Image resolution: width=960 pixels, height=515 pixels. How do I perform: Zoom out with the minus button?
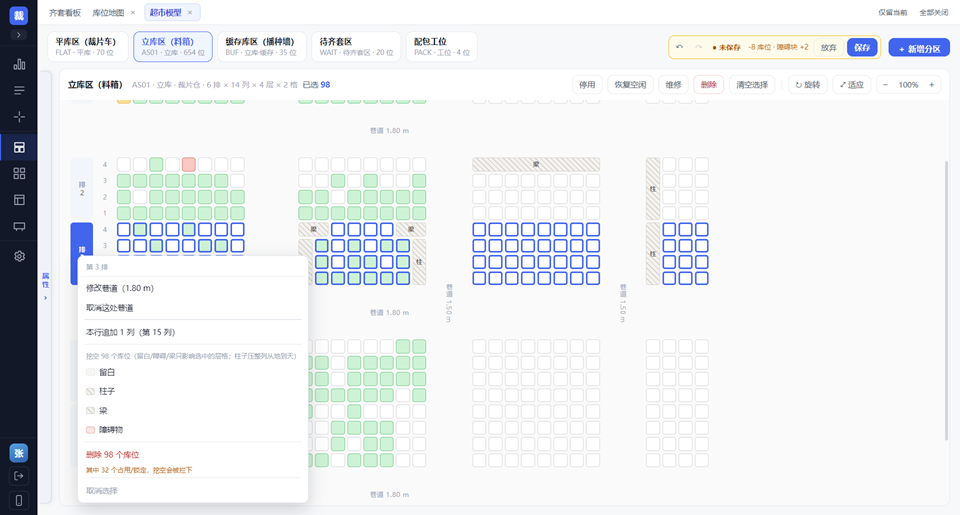point(885,85)
